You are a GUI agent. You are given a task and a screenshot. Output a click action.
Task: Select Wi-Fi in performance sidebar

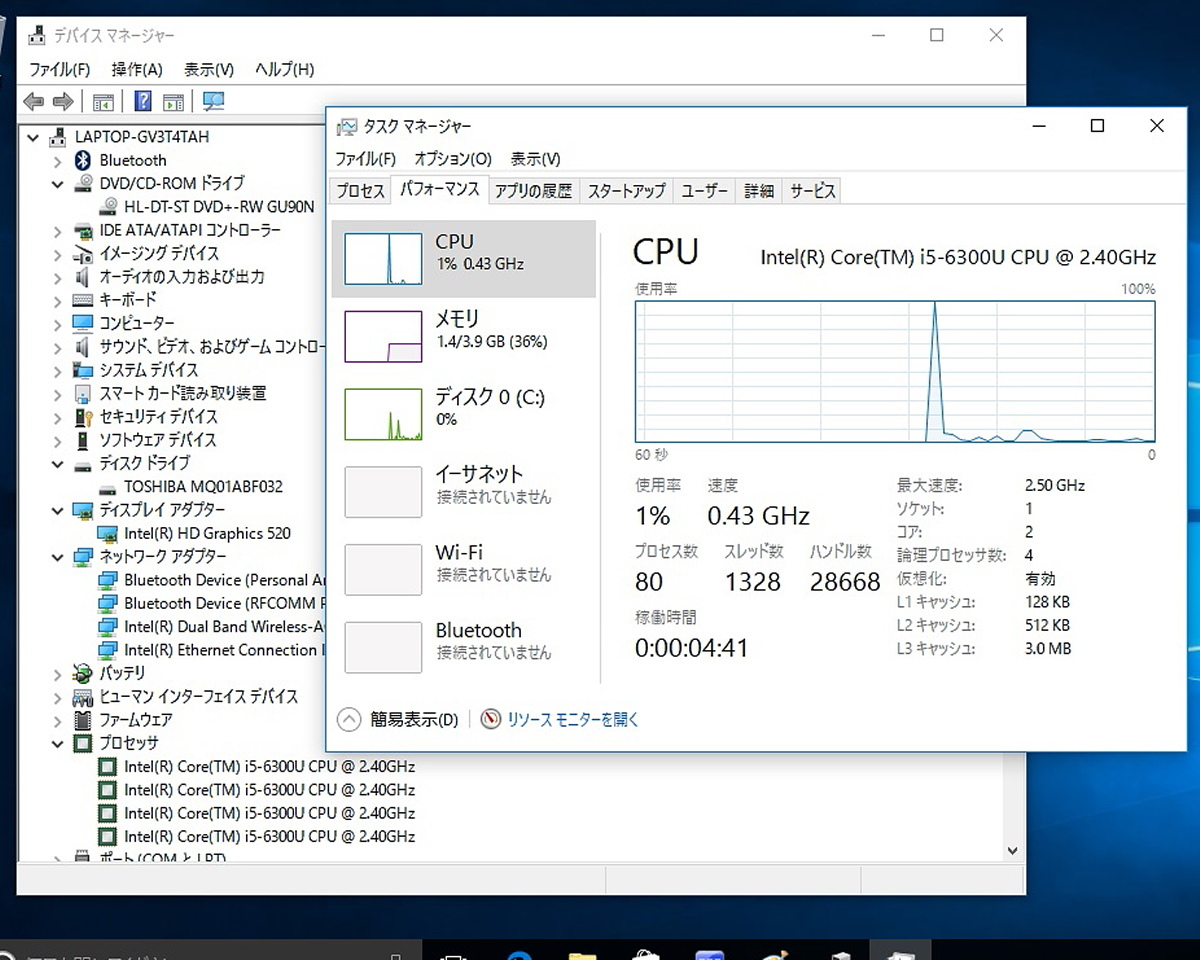pyautogui.click(x=463, y=570)
